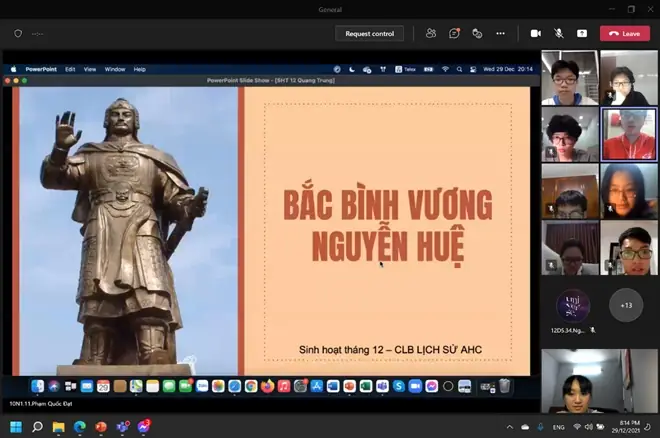Click the Spotlight search magnifier icon
This screenshot has height=438, width=660.
[x=459, y=69]
